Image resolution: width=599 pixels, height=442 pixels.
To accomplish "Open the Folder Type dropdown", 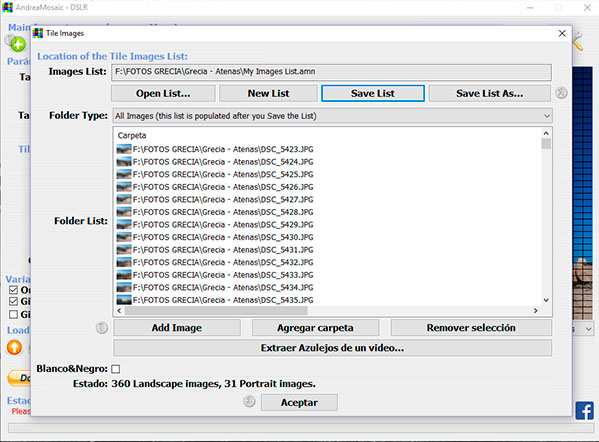I will click(x=333, y=116).
